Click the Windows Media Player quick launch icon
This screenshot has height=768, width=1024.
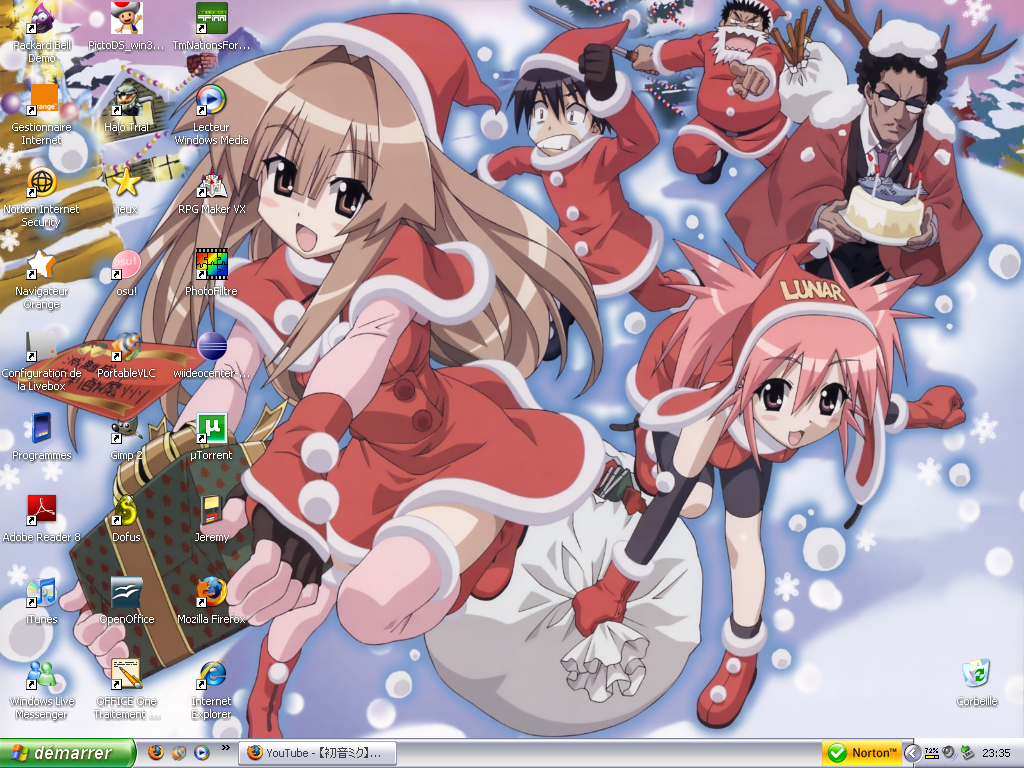(202, 753)
